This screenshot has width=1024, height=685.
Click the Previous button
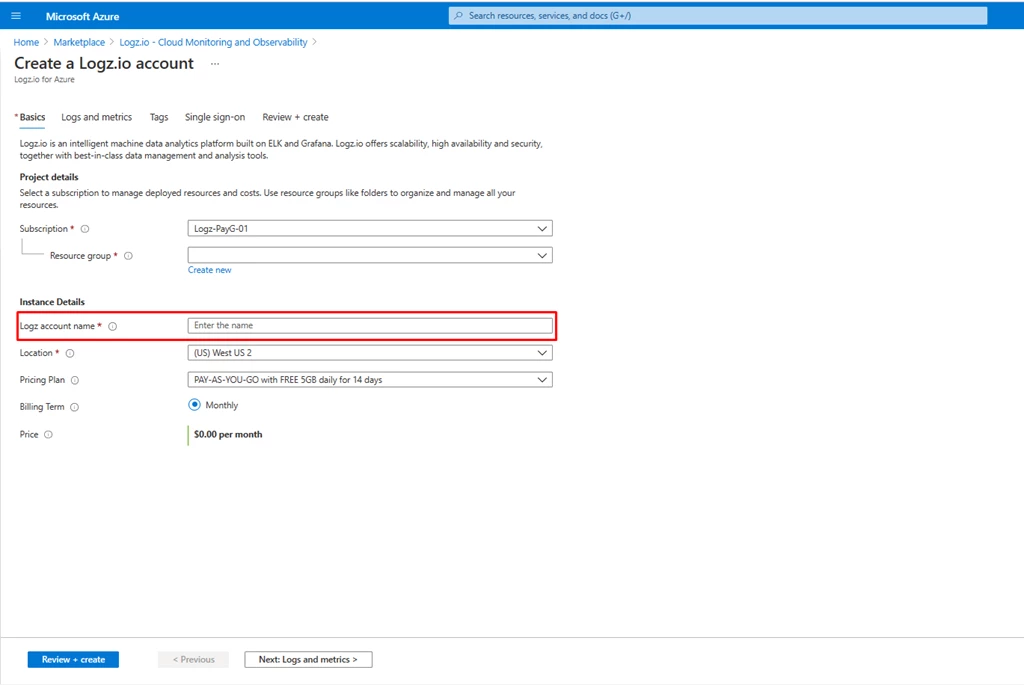(x=193, y=660)
